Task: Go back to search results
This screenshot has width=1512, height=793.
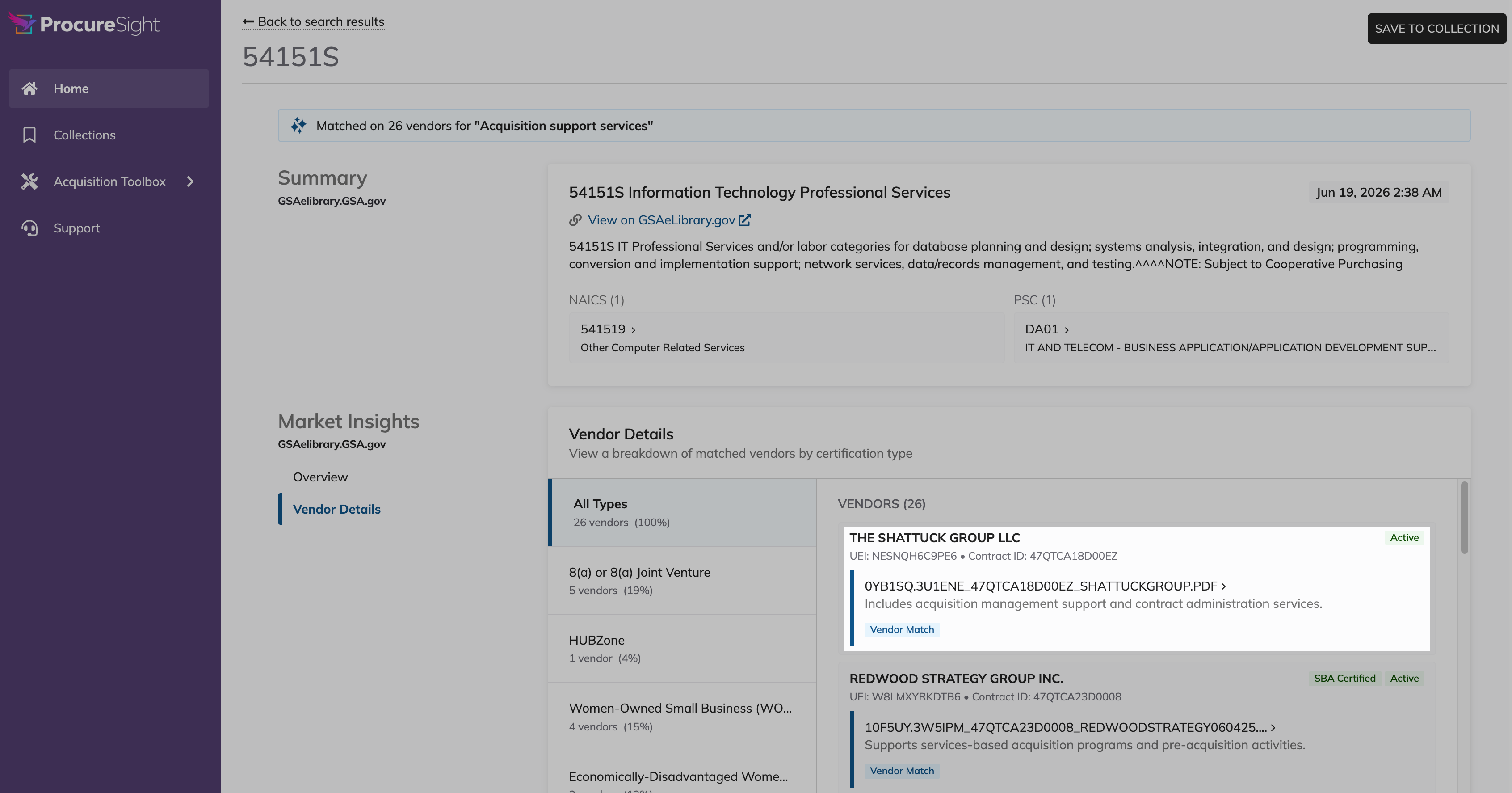Action: pos(314,22)
